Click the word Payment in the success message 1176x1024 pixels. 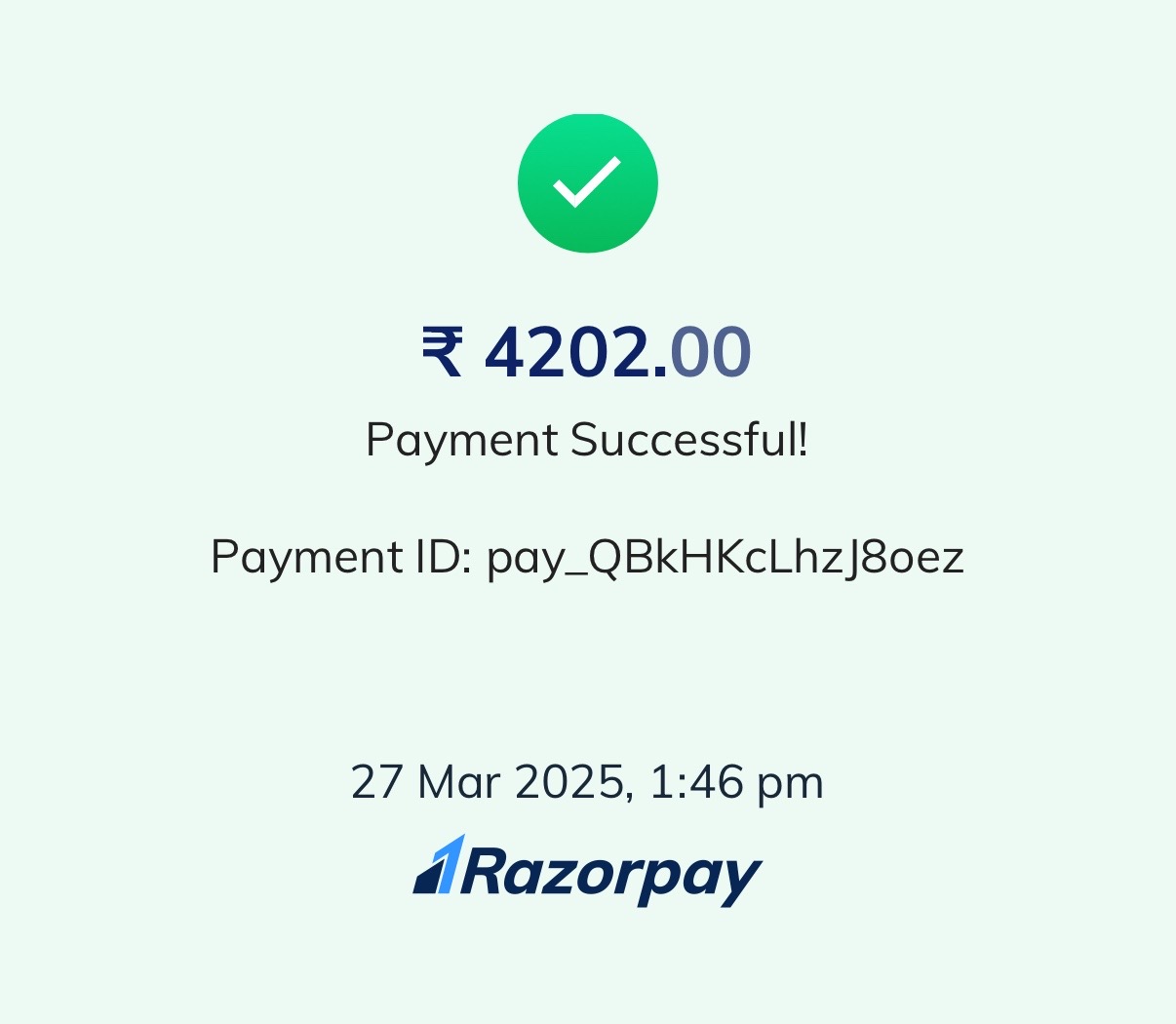tap(462, 442)
